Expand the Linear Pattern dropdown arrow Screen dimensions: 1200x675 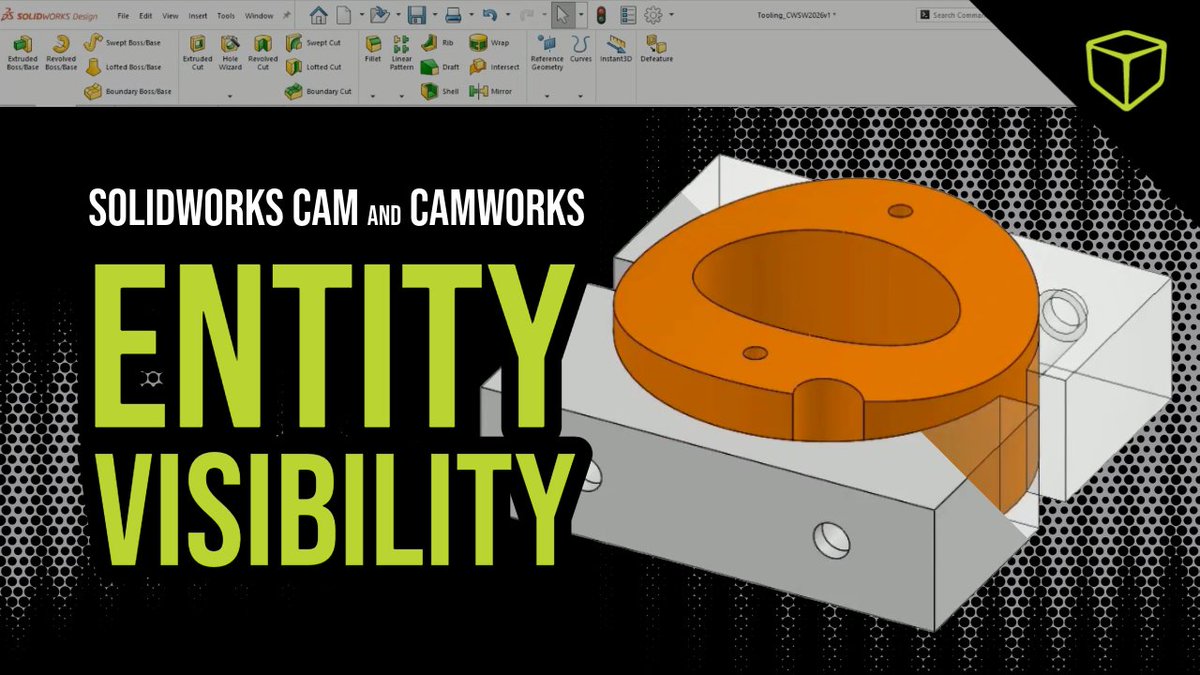[x=402, y=96]
